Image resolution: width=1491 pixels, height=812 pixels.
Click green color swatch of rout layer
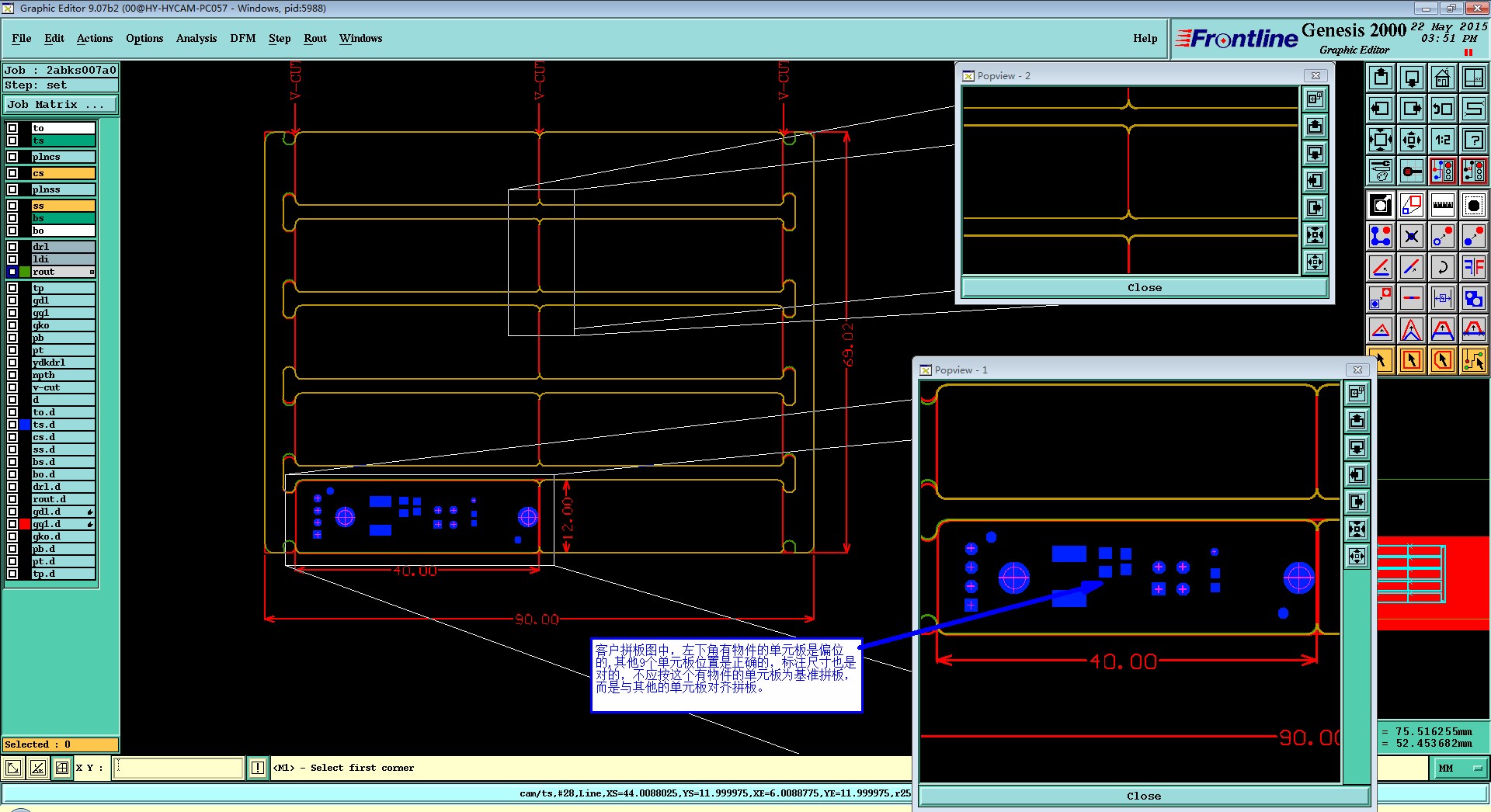click(25, 272)
